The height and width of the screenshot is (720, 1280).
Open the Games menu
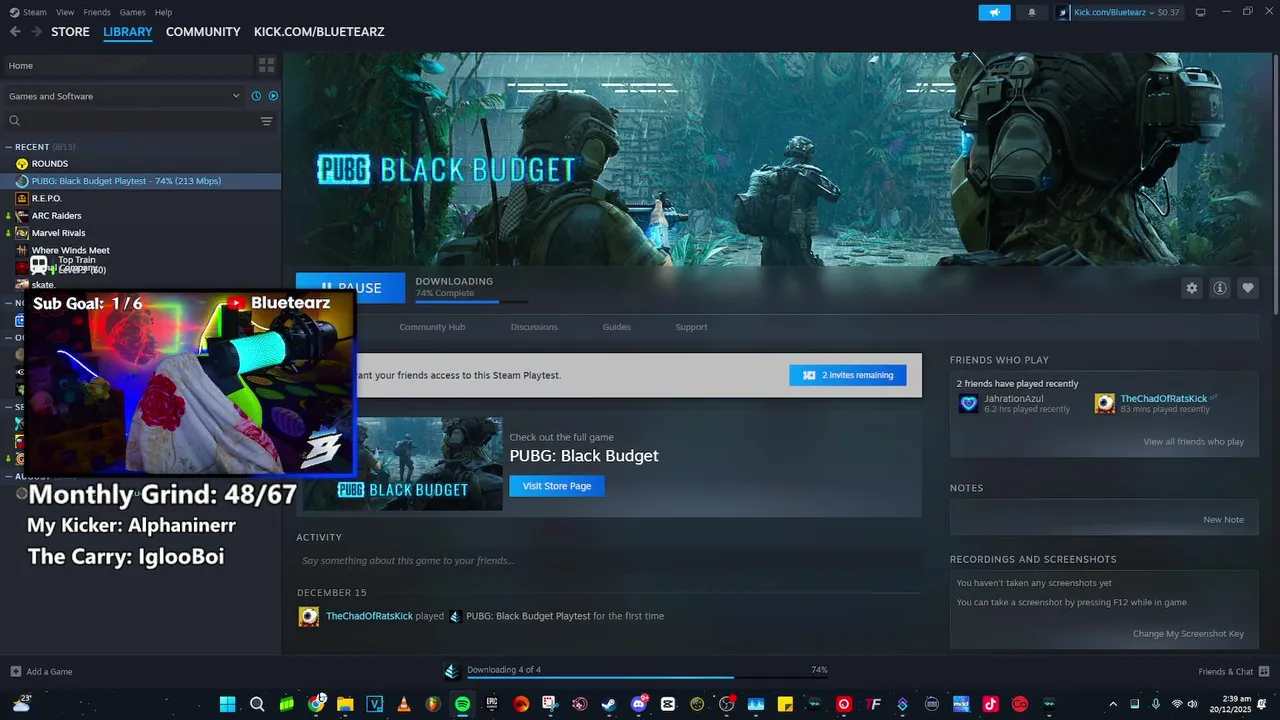pos(132,12)
